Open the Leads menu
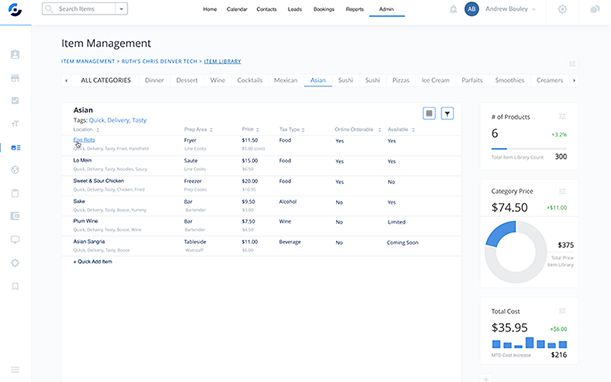 [x=295, y=9]
